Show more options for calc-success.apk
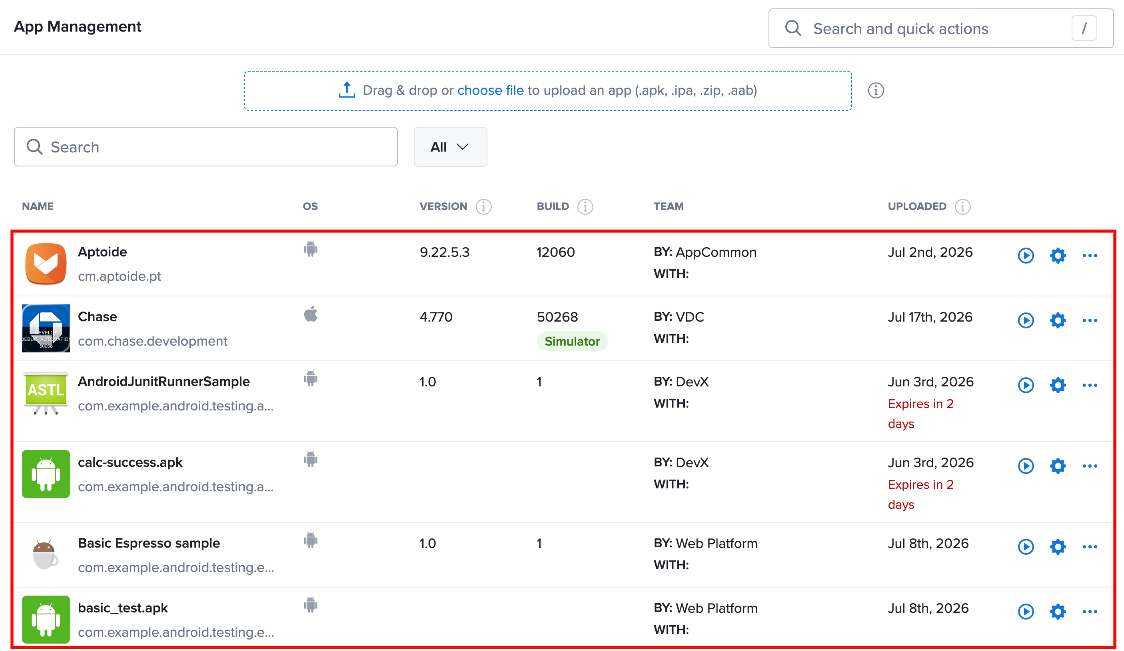This screenshot has width=1124, height=651. [x=1090, y=466]
